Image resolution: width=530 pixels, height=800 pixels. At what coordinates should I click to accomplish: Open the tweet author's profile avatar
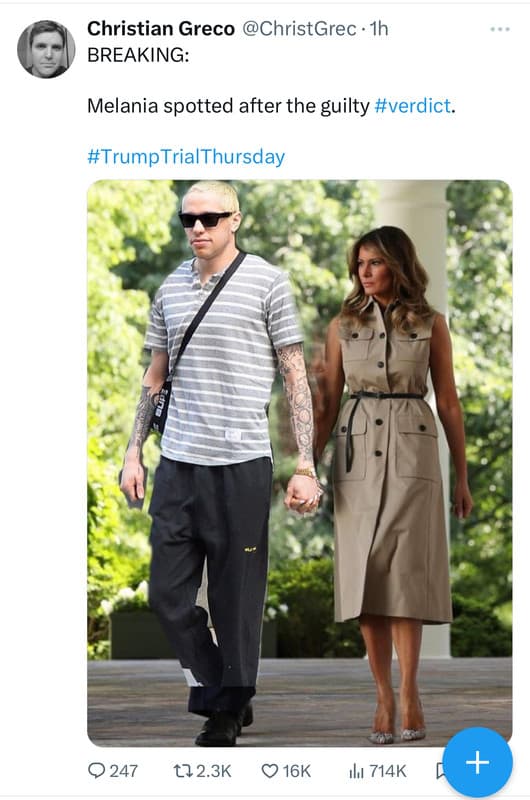click(x=46, y=49)
